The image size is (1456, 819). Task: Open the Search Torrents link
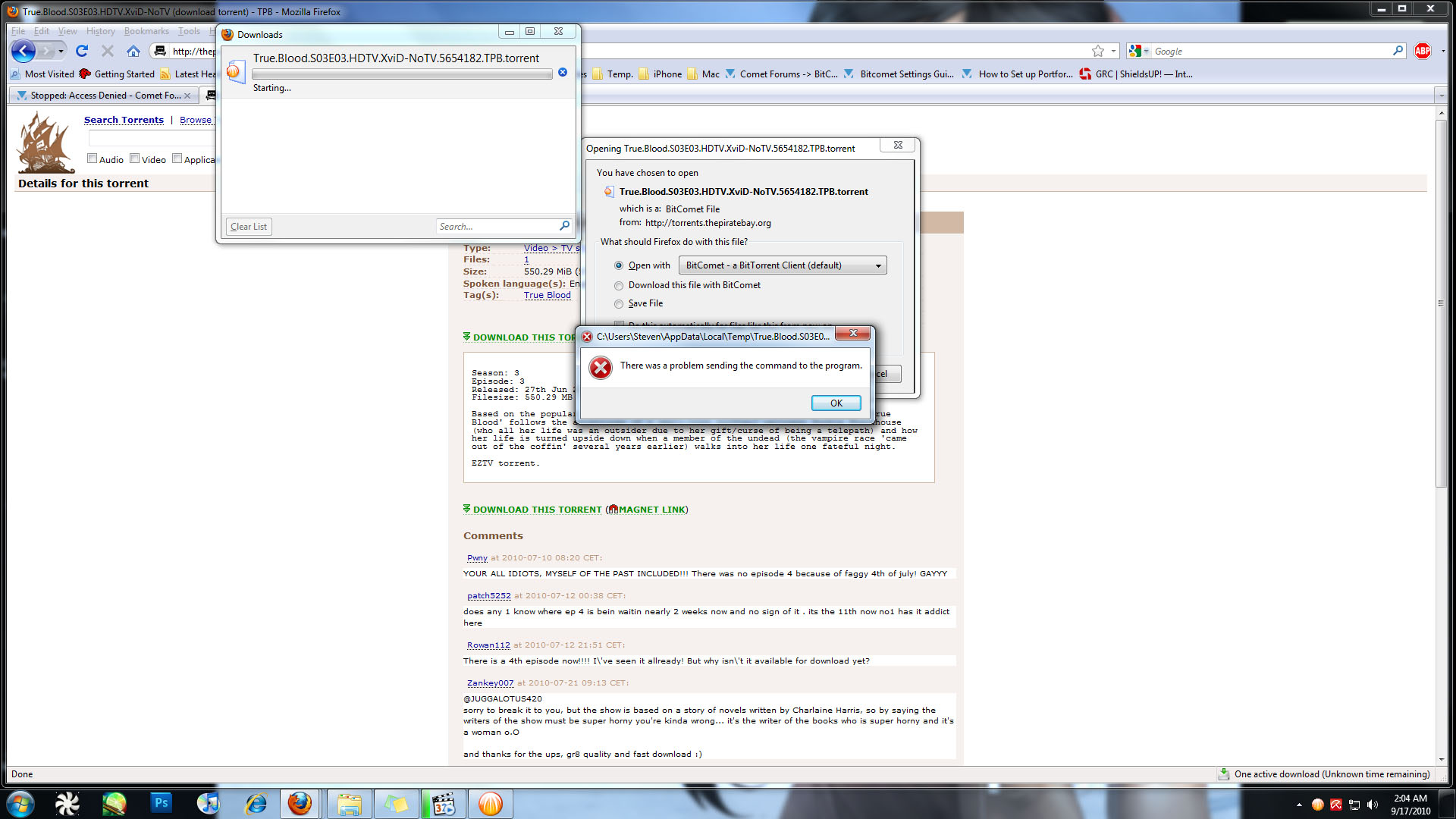tap(124, 120)
